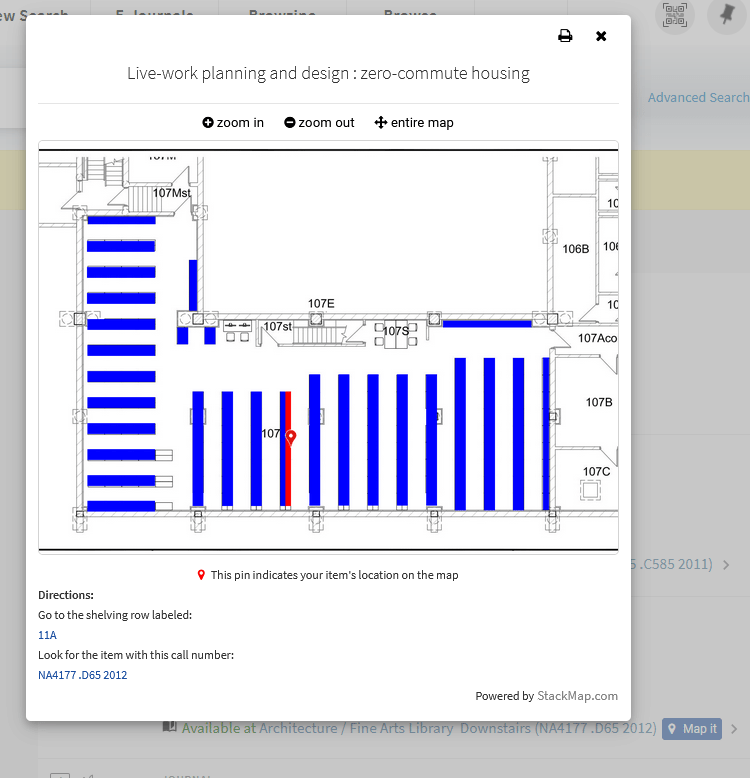Close the map dialog
The image size is (750, 778).
click(601, 36)
